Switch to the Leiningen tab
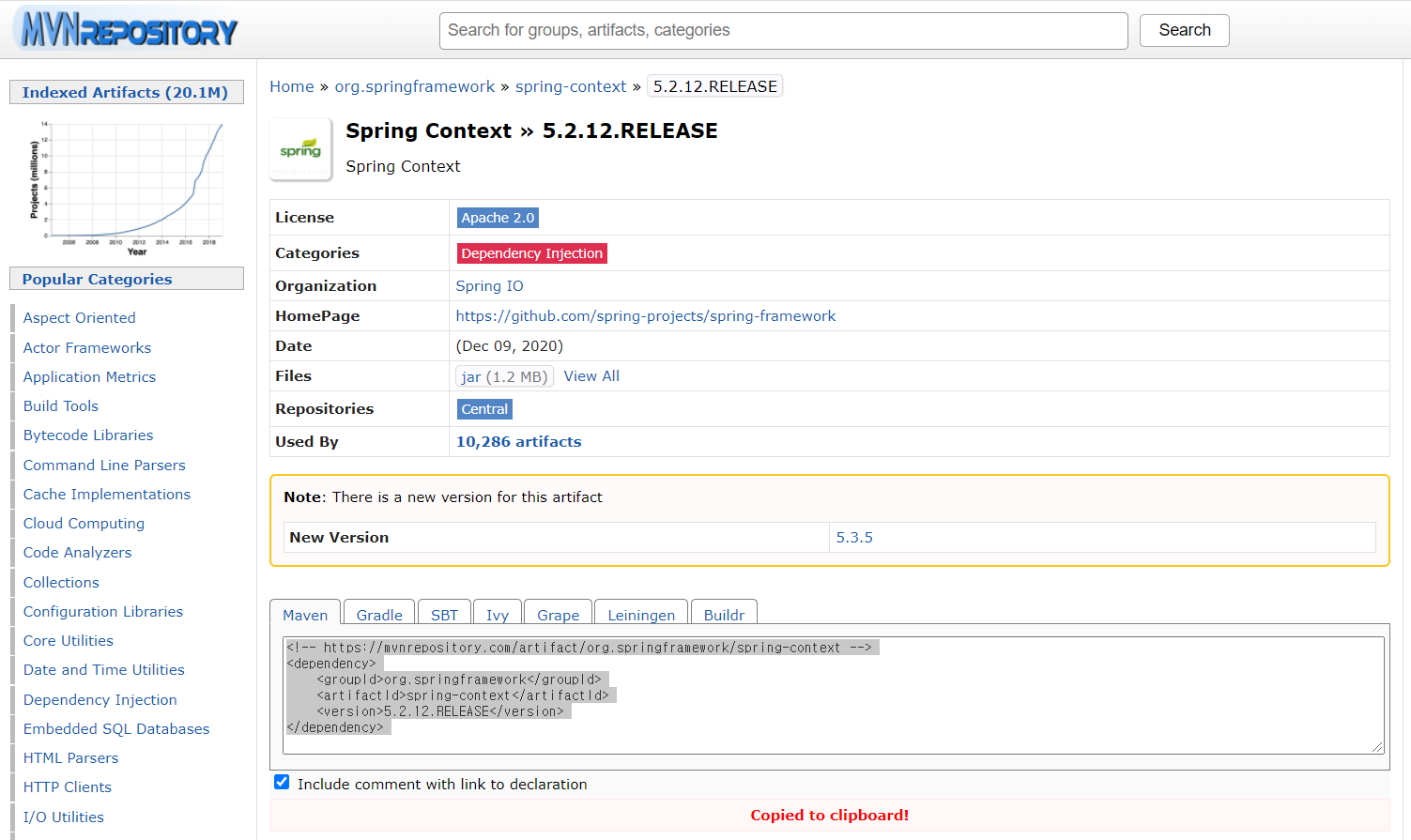 641,615
